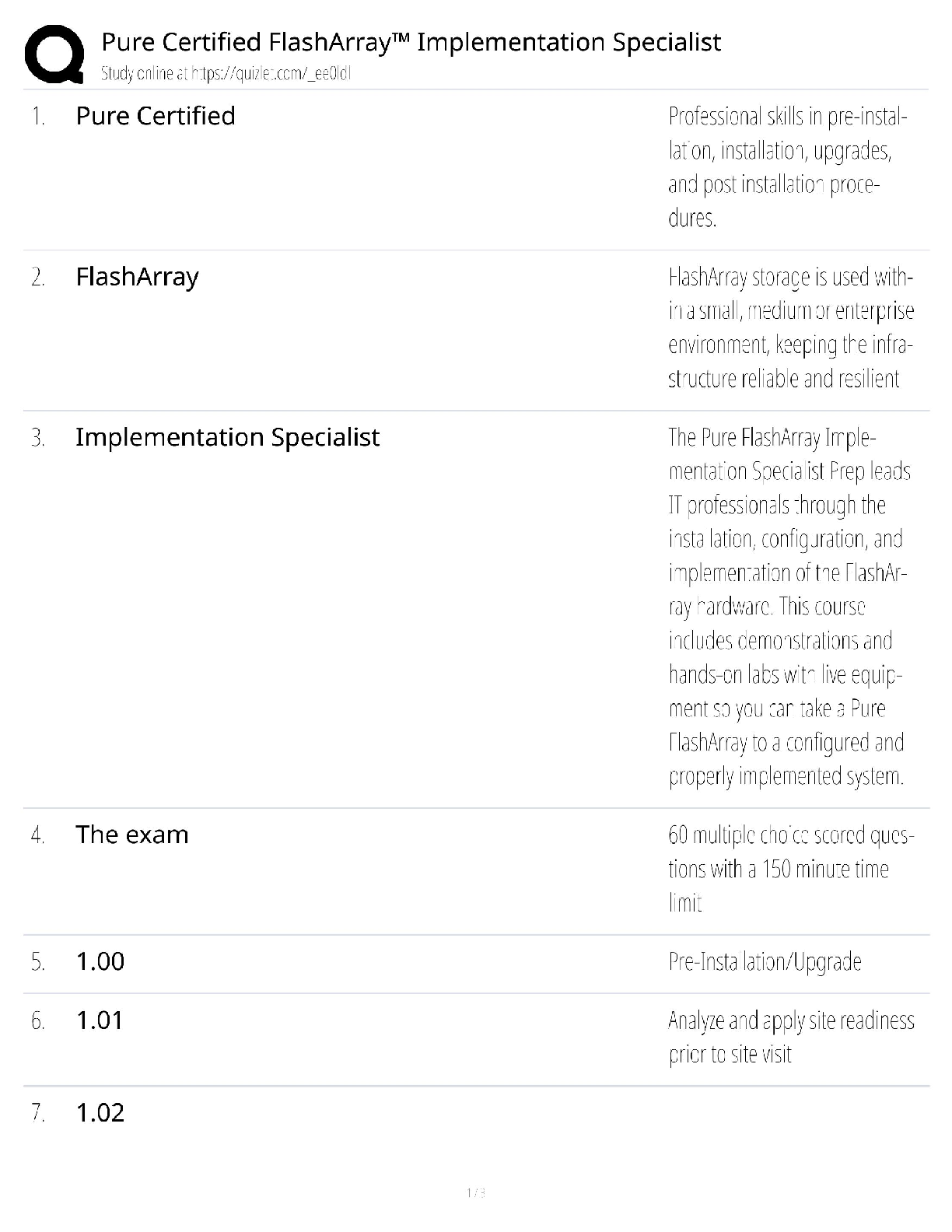
Task: Select the term "FlashArray"
Action: coord(137,277)
